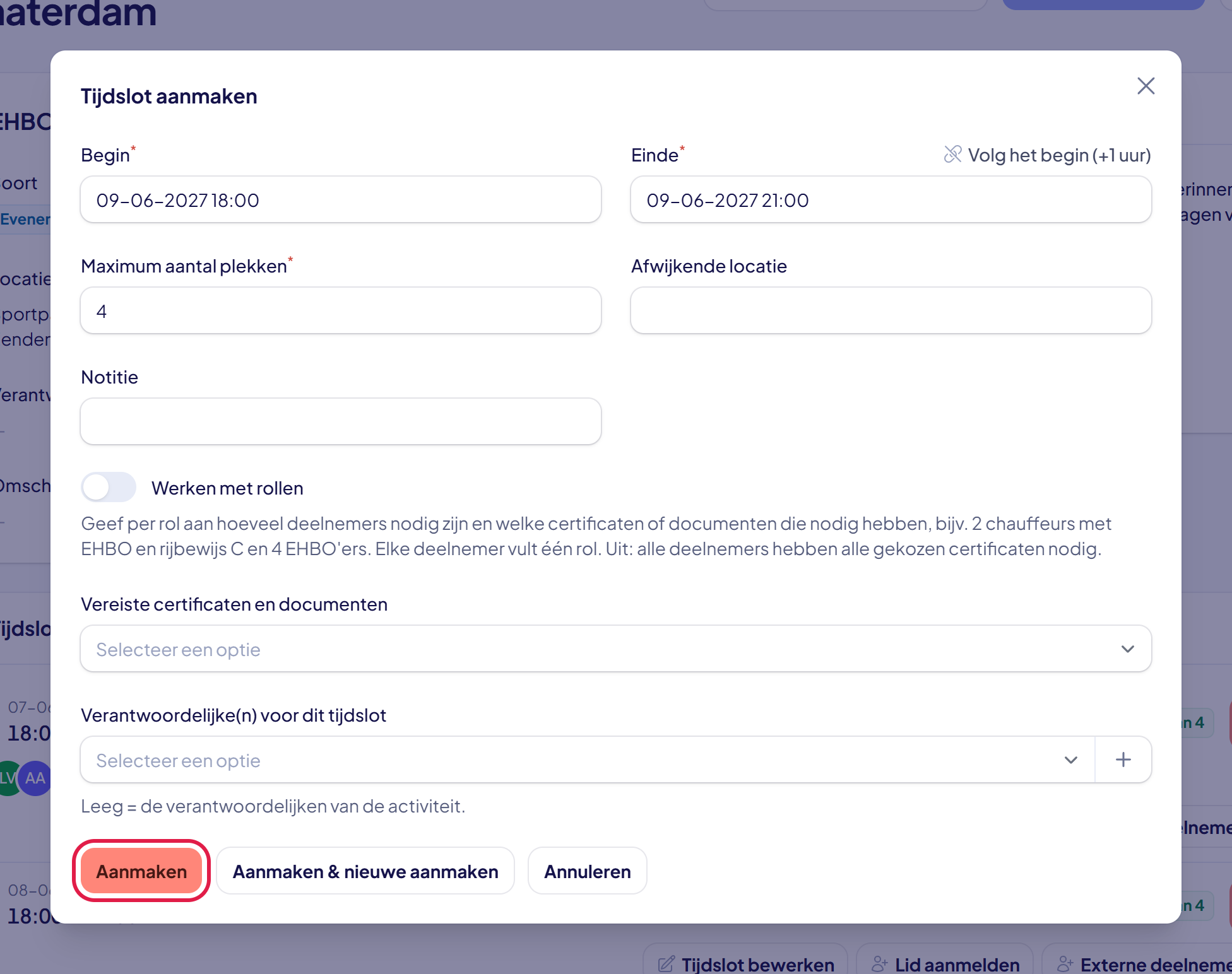Edit the Einde date-time field
The width and height of the screenshot is (1232, 974).
coord(891,200)
